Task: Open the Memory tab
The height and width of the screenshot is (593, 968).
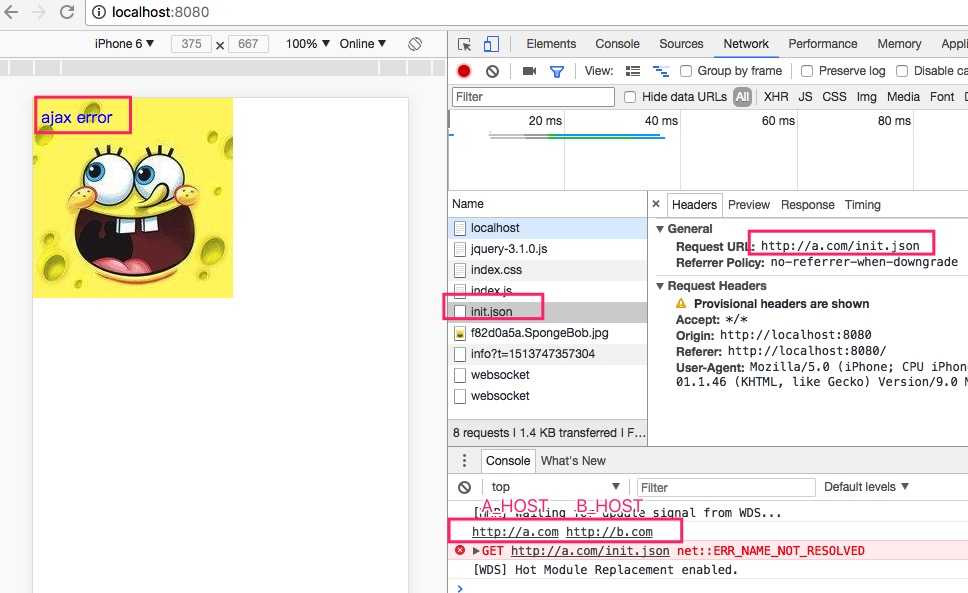Action: click(899, 44)
